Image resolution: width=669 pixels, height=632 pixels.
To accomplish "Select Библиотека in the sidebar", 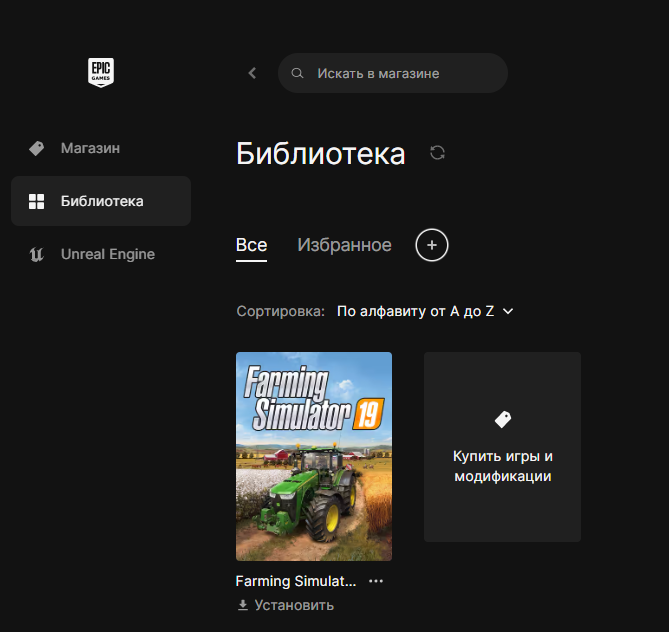I will [x=101, y=201].
